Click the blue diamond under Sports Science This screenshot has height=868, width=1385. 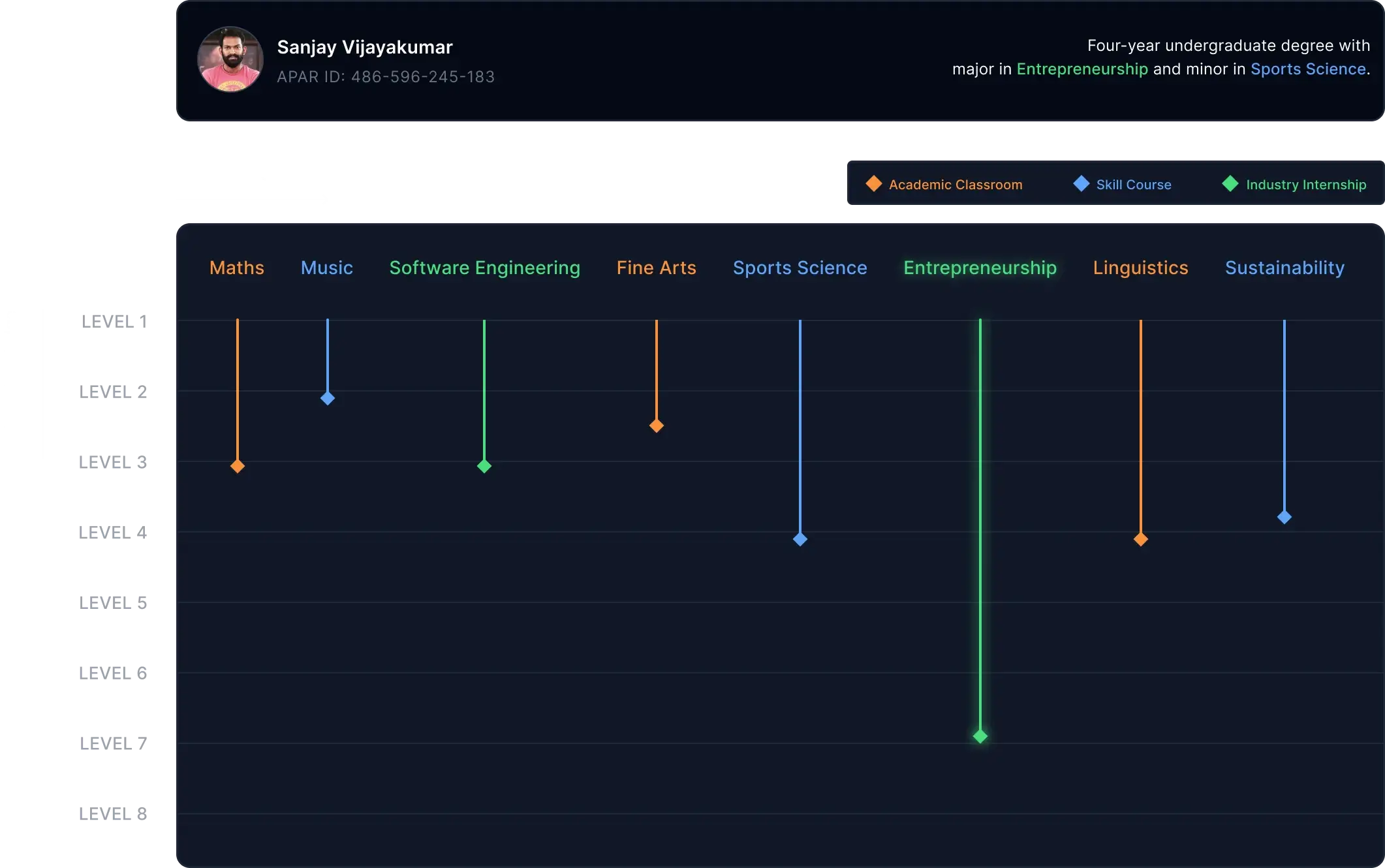coord(800,539)
